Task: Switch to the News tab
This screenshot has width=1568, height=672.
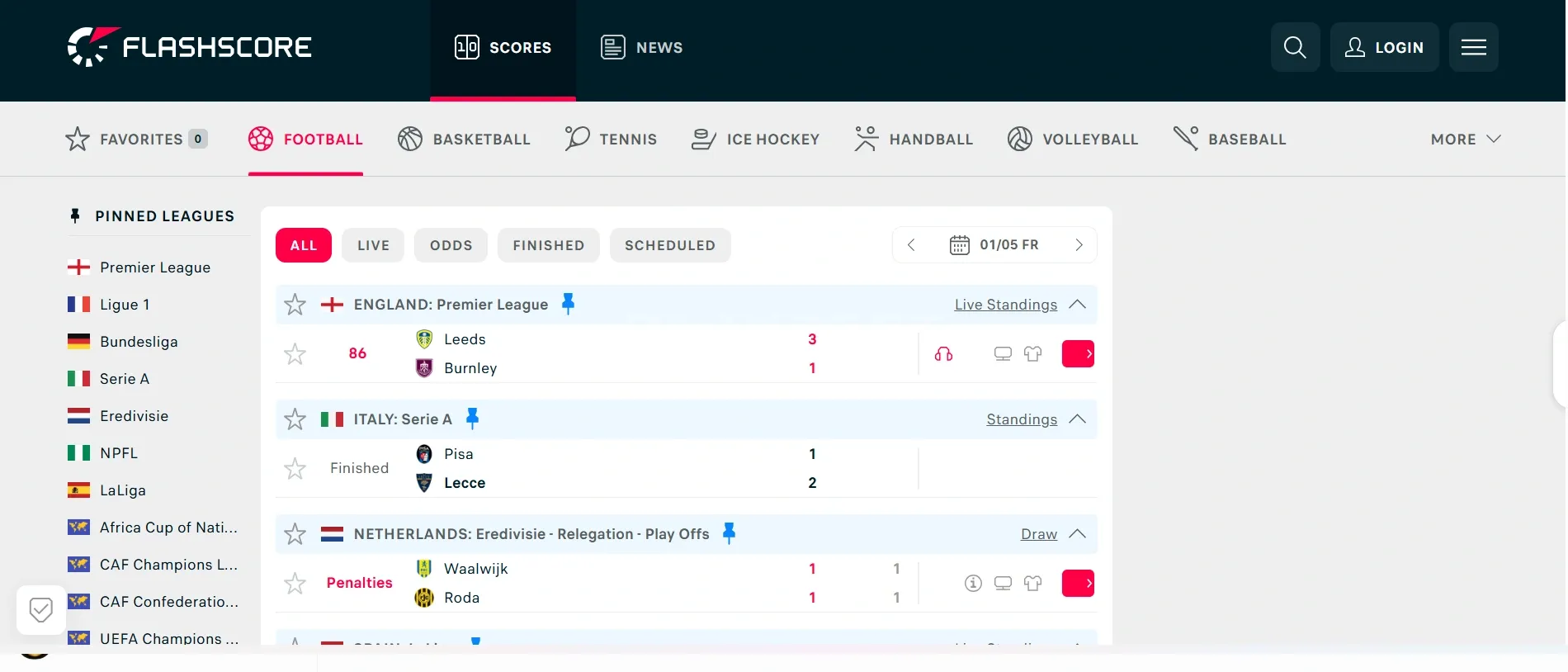Action: pyautogui.click(x=641, y=48)
